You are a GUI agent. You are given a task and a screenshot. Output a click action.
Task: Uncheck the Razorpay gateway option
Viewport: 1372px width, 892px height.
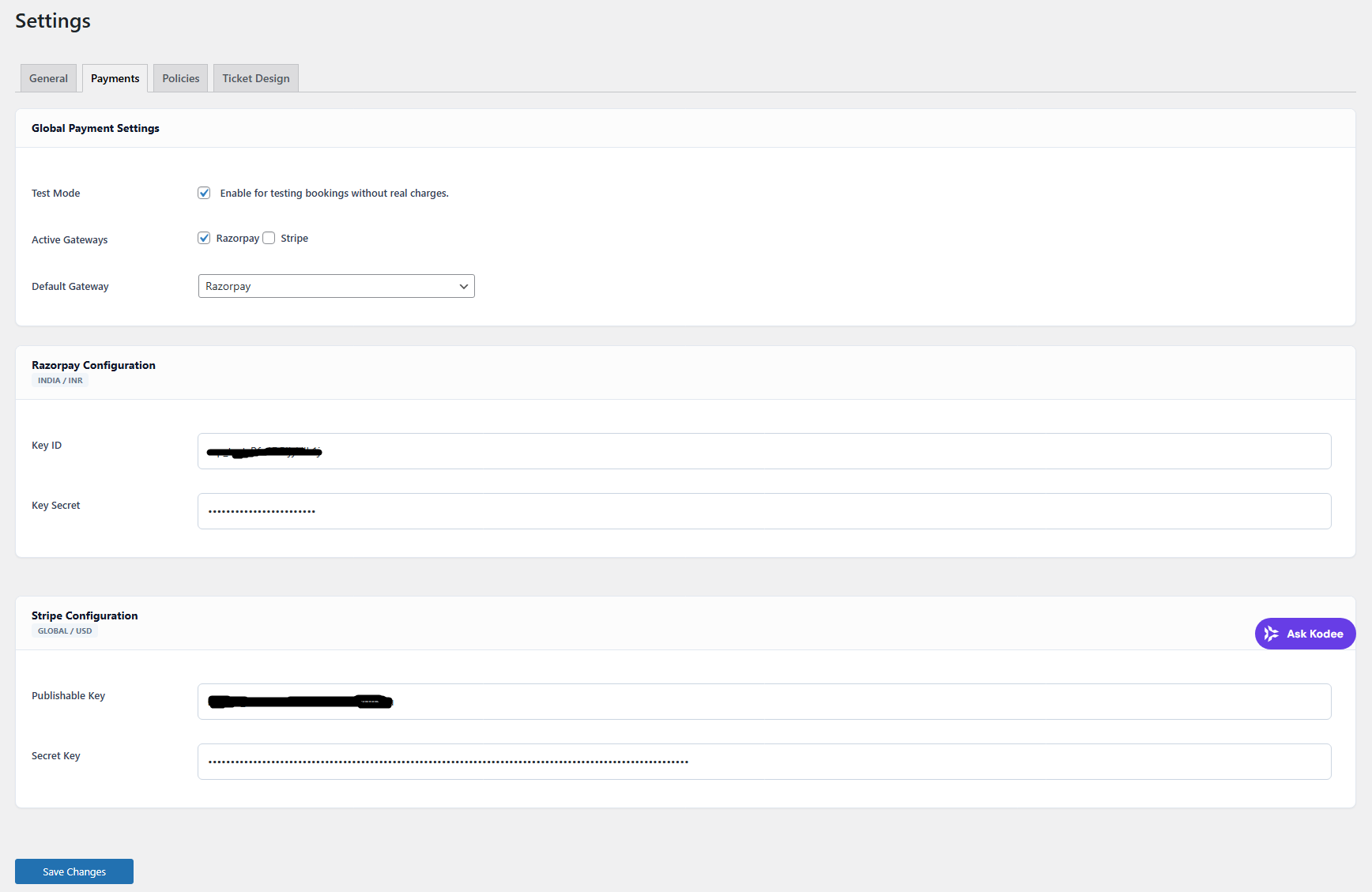click(204, 237)
